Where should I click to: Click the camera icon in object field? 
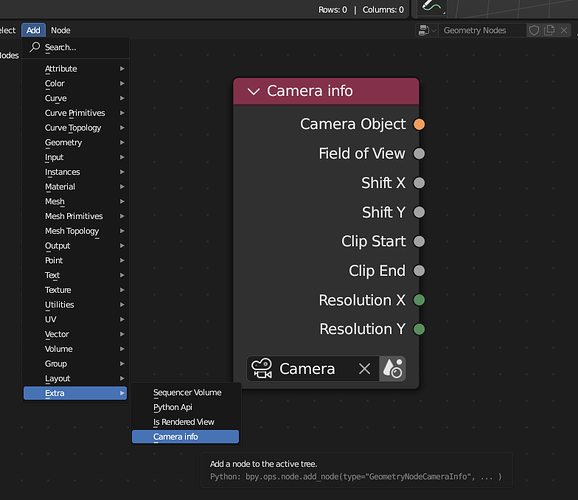coord(262,369)
